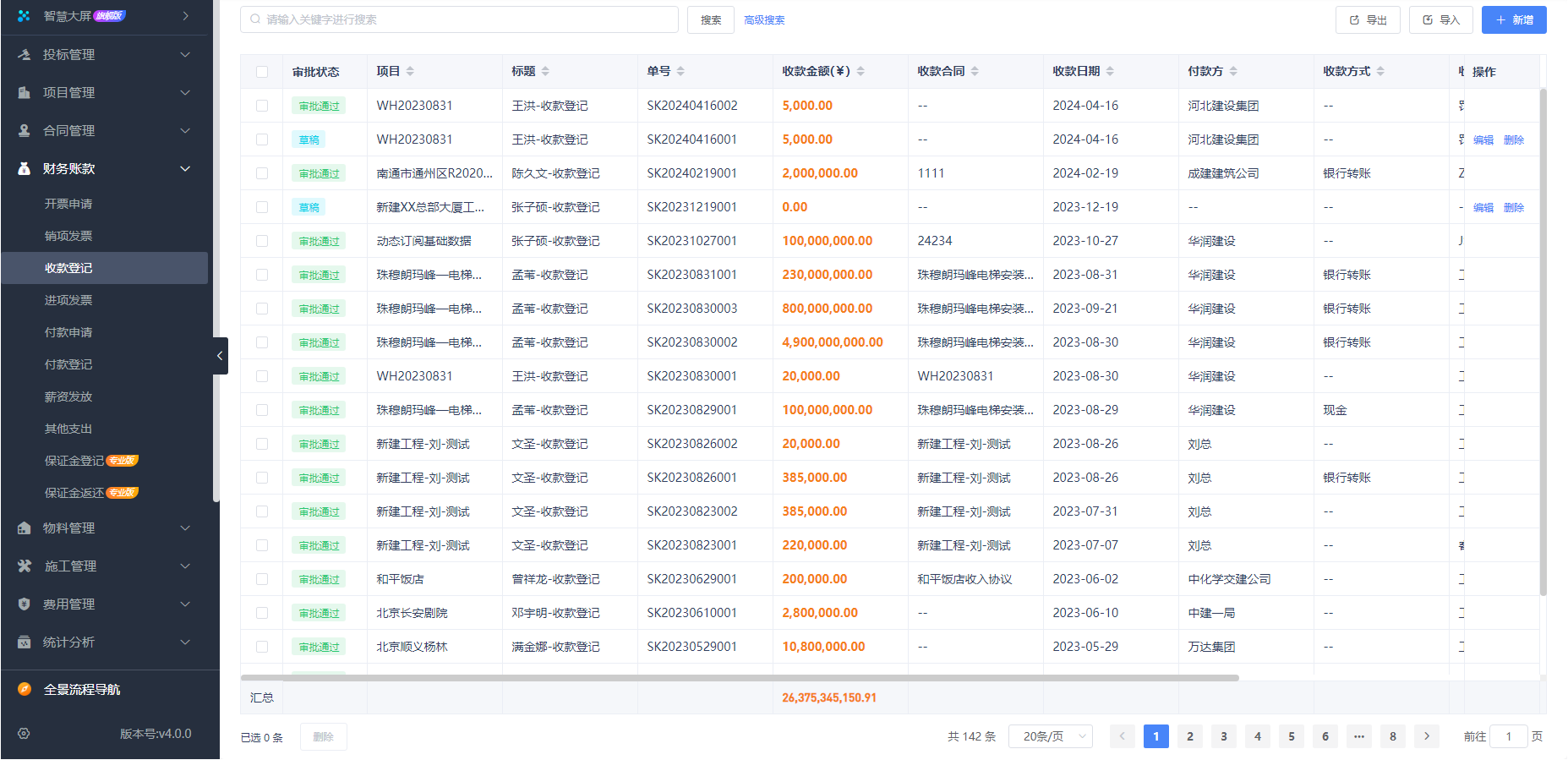Click the 新增 button
Viewport: 1568px width, 760px height.
1513,20
